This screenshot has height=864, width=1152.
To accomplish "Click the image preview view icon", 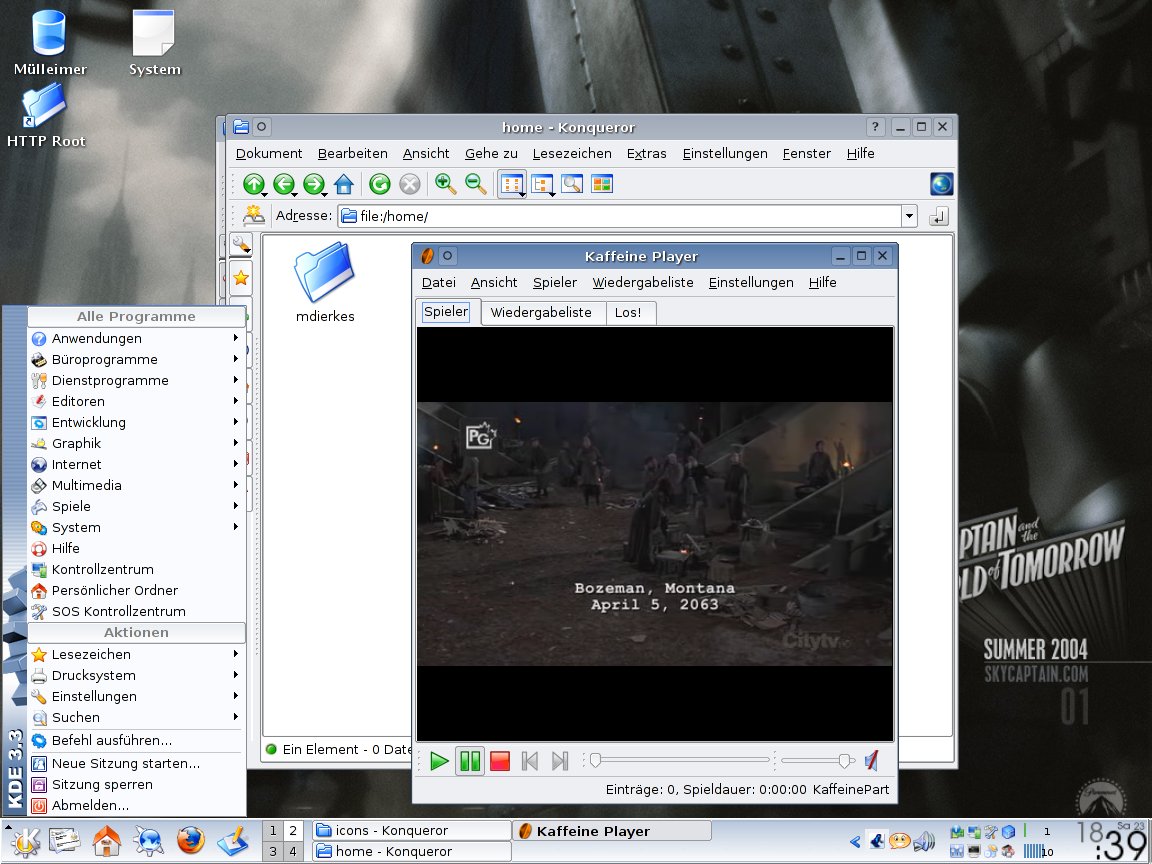I will 572,184.
